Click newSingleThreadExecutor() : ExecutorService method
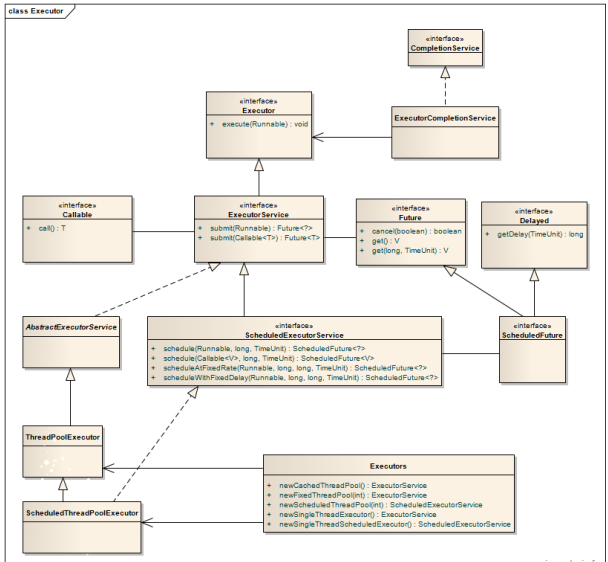 358,515
